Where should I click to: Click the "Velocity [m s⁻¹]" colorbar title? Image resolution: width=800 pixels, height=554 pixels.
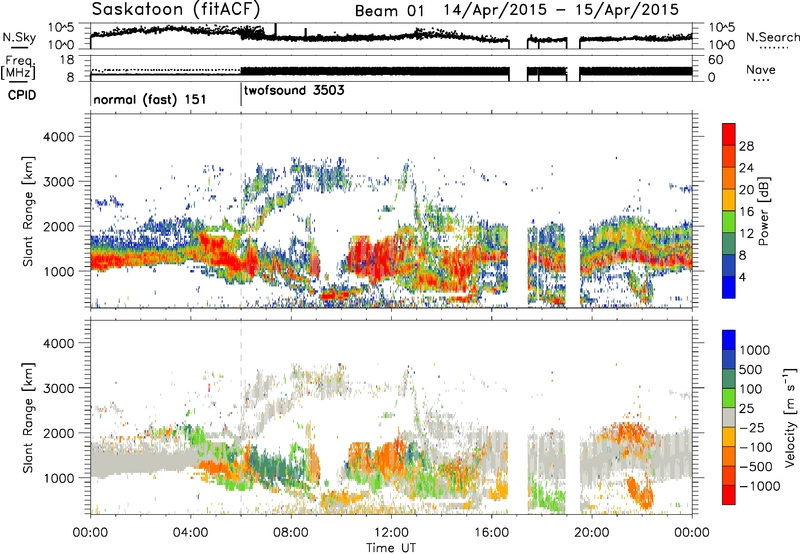(790, 418)
